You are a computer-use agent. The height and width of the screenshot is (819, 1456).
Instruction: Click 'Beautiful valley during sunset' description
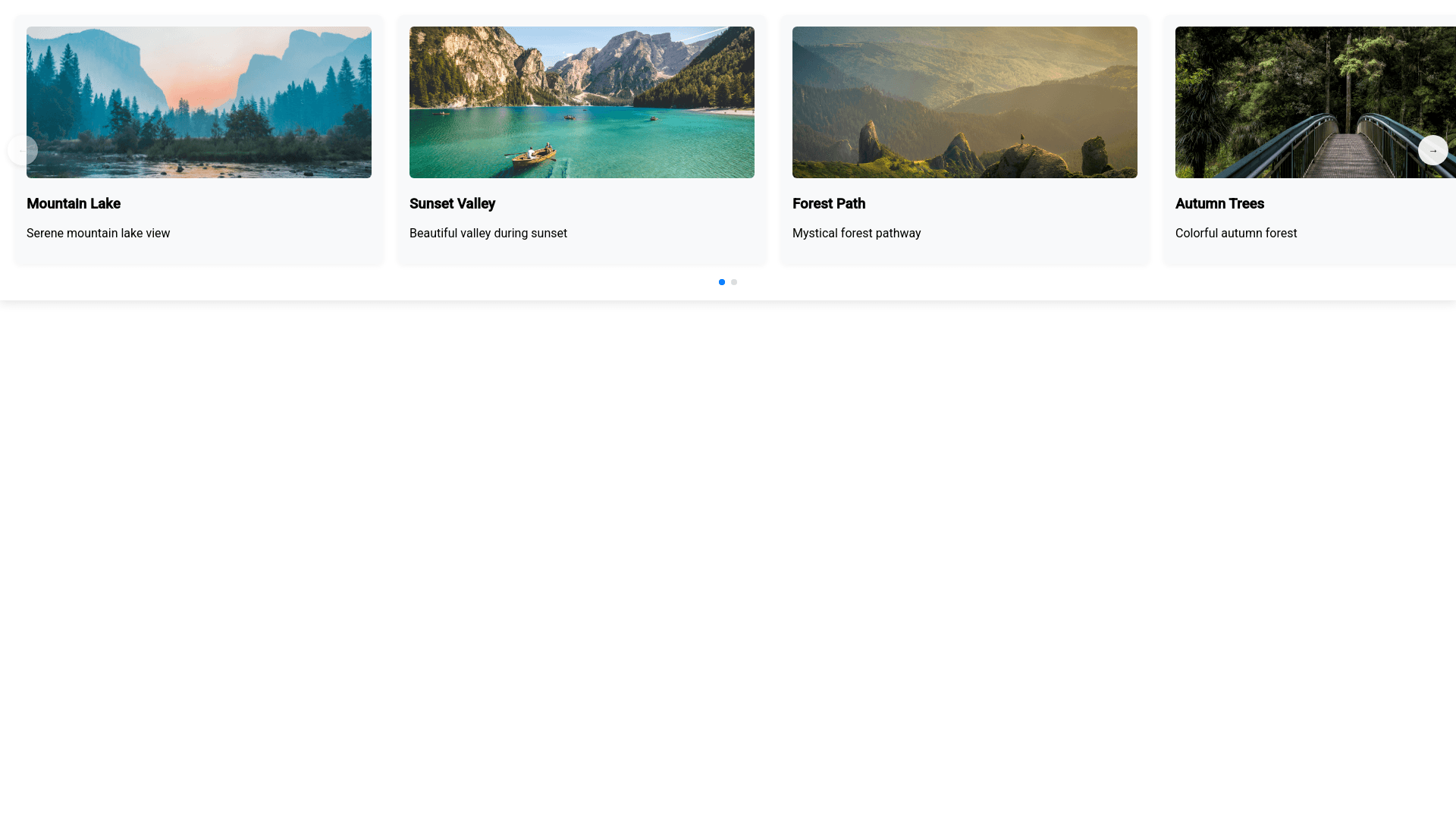[488, 234]
